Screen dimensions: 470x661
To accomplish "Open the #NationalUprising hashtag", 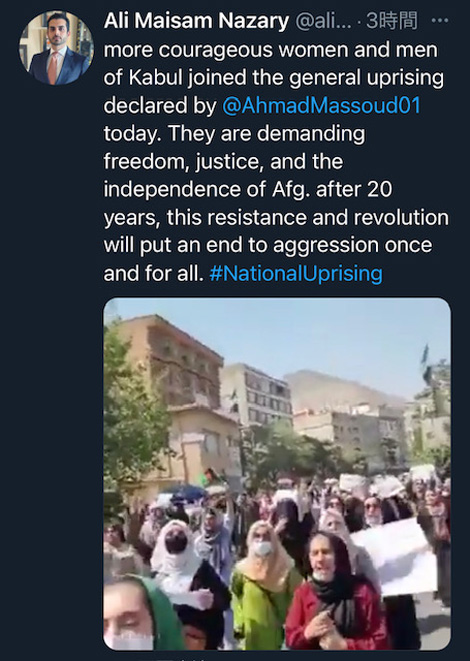I will pos(296,273).
